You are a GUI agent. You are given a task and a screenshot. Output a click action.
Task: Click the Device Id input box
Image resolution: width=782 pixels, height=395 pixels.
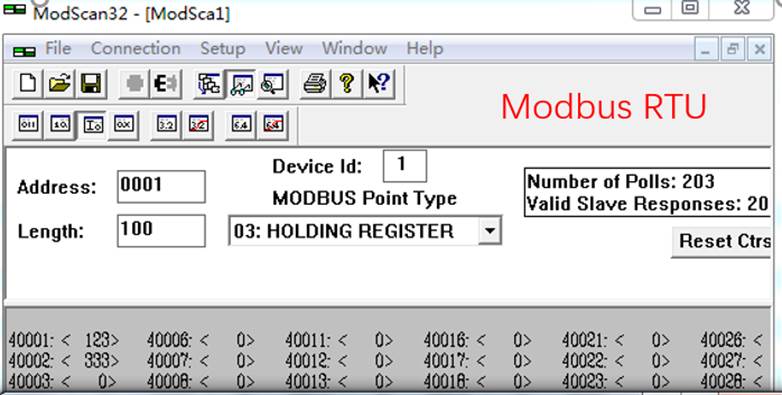coord(404,166)
